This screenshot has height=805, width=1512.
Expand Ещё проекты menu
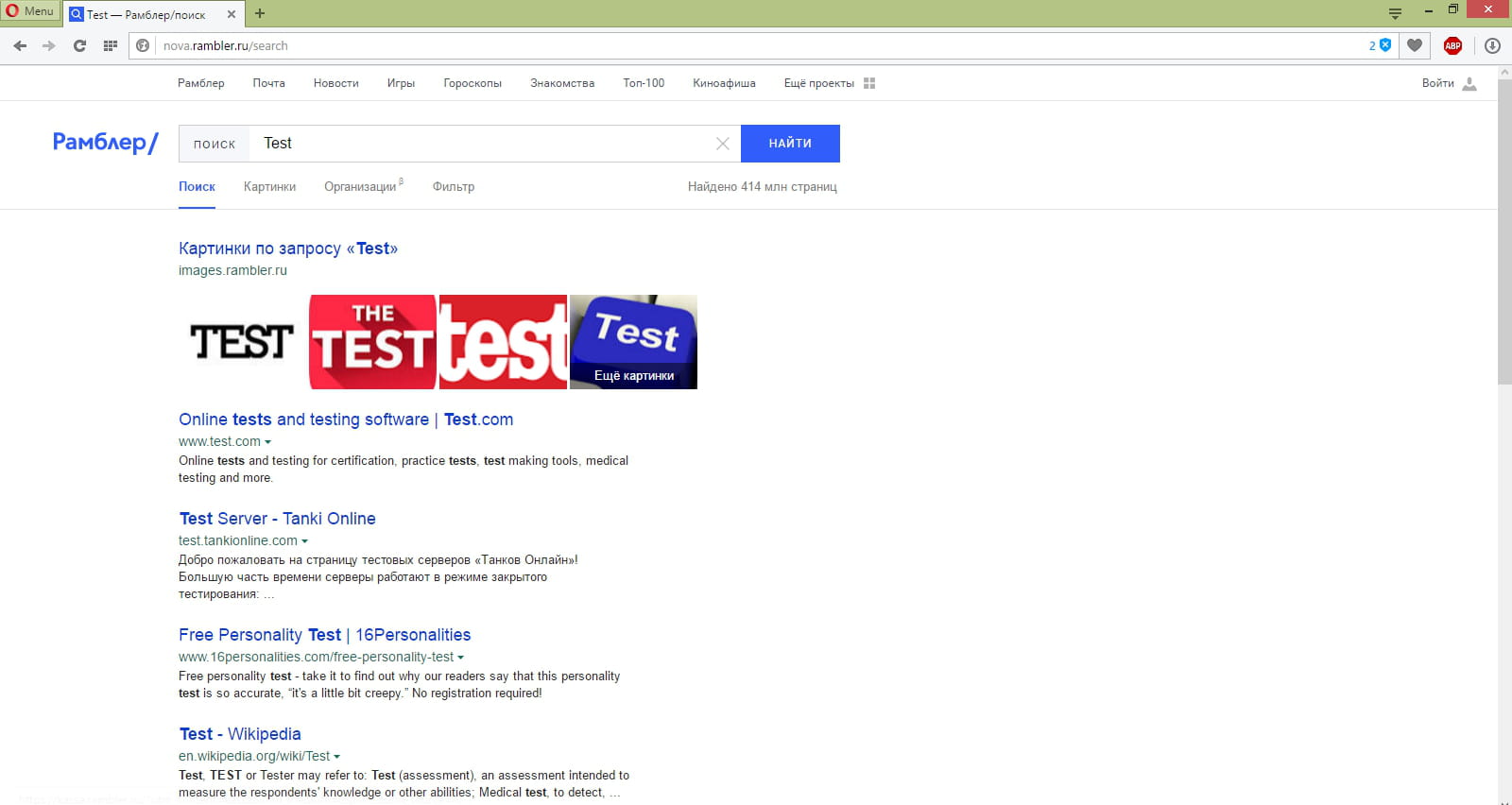830,83
